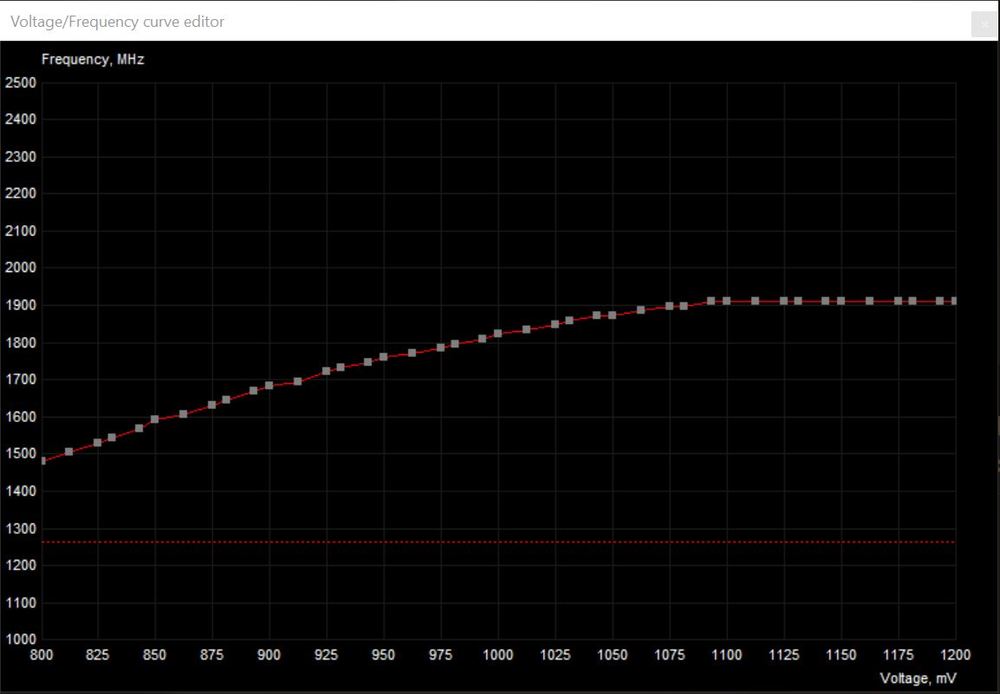1000x694 pixels.
Task: Close the Voltage/Frequency curve editor window
Action: click(982, 24)
